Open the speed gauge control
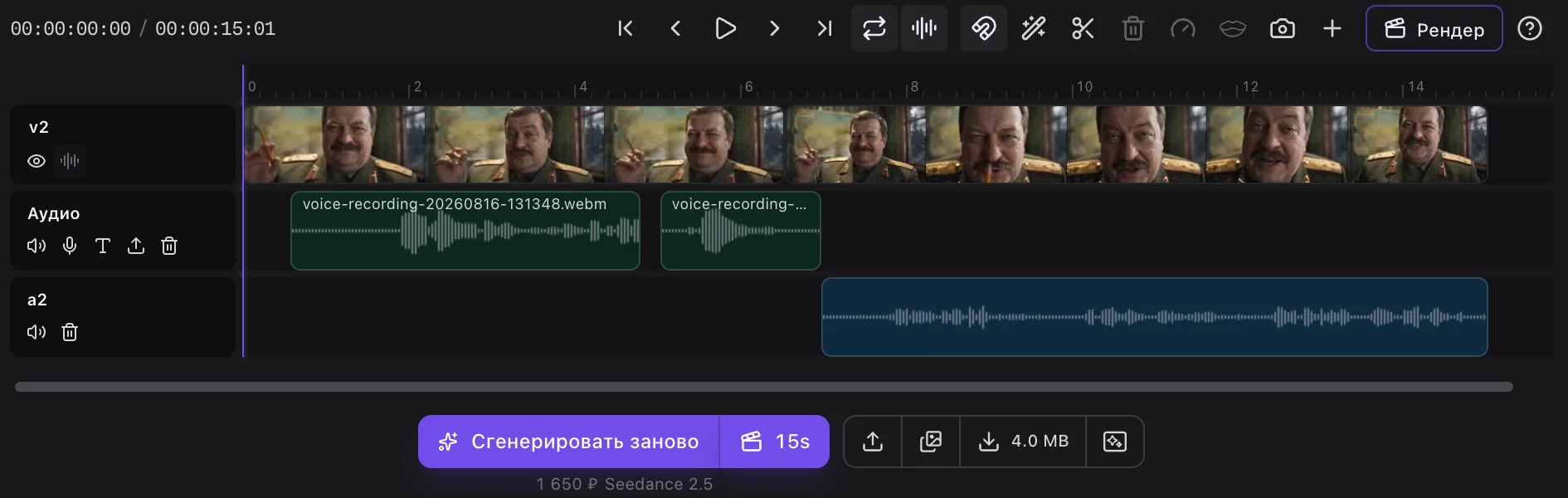 [1183, 28]
